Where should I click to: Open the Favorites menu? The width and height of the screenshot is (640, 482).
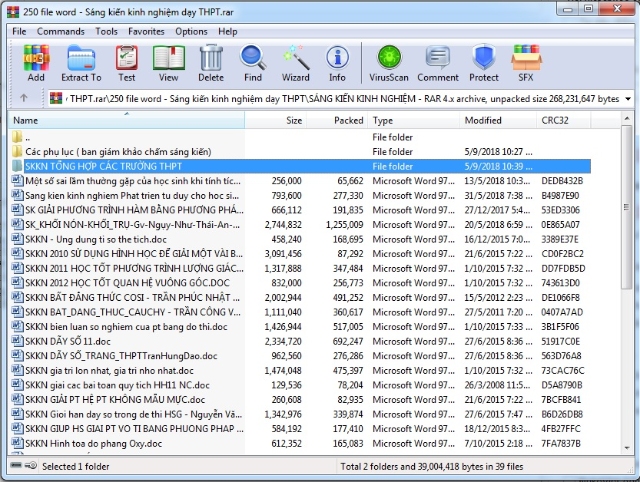[x=146, y=31]
